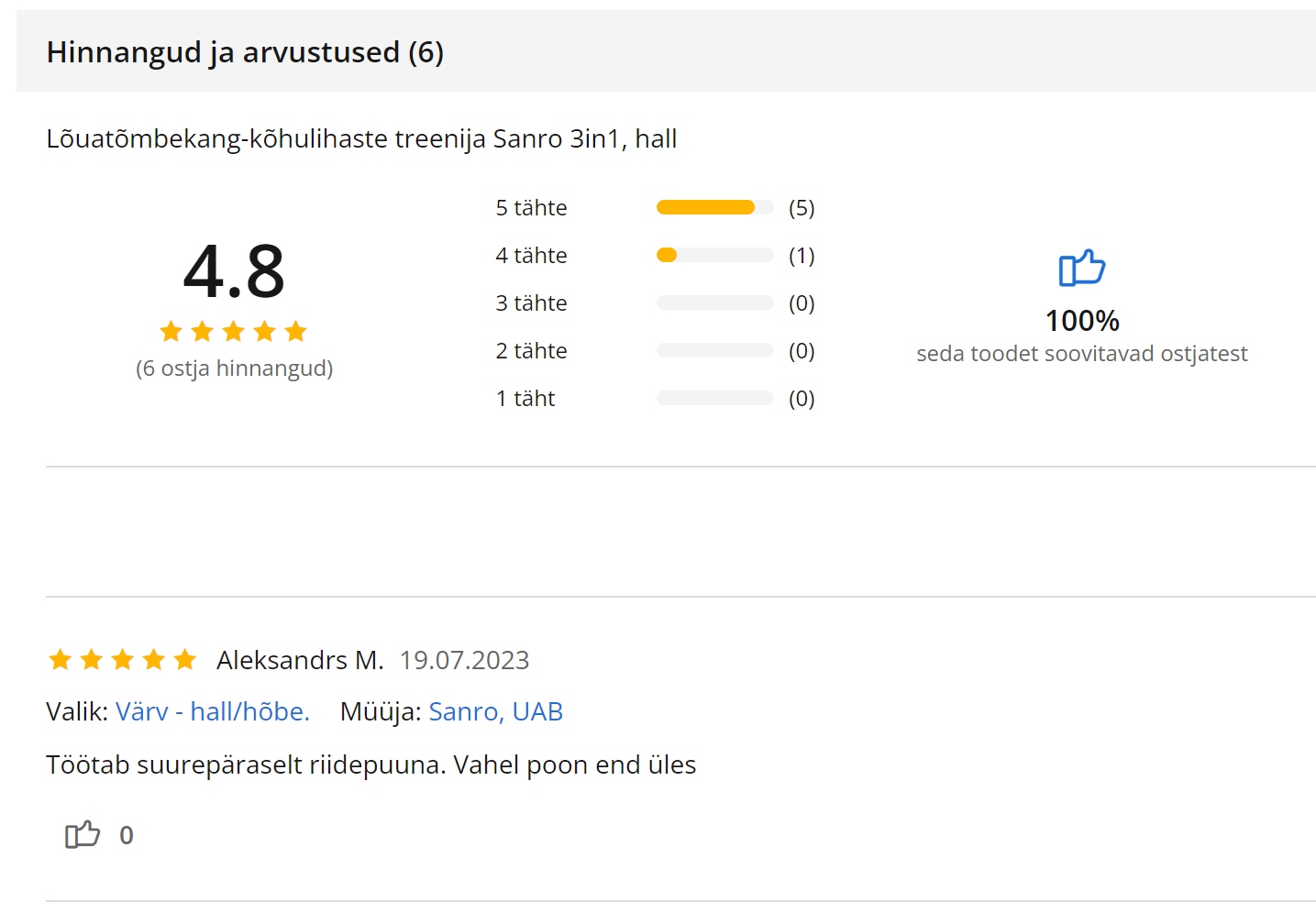Like the review using thumbs-up icon

(x=83, y=834)
